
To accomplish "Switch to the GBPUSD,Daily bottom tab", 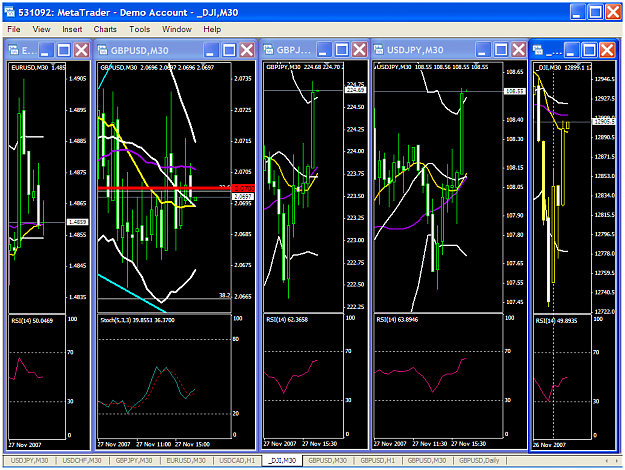I will [x=479, y=460].
